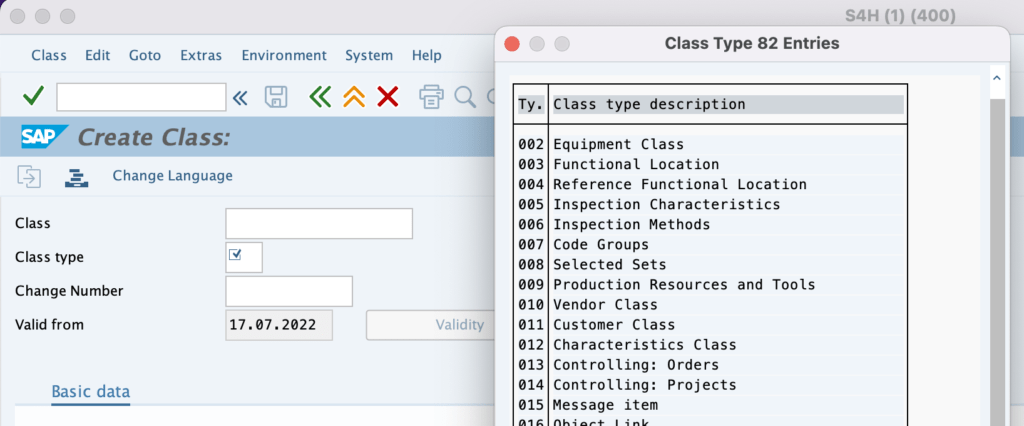The height and width of the screenshot is (426, 1024).
Task: Select 010 Vendor Class entry
Action: click(711, 305)
